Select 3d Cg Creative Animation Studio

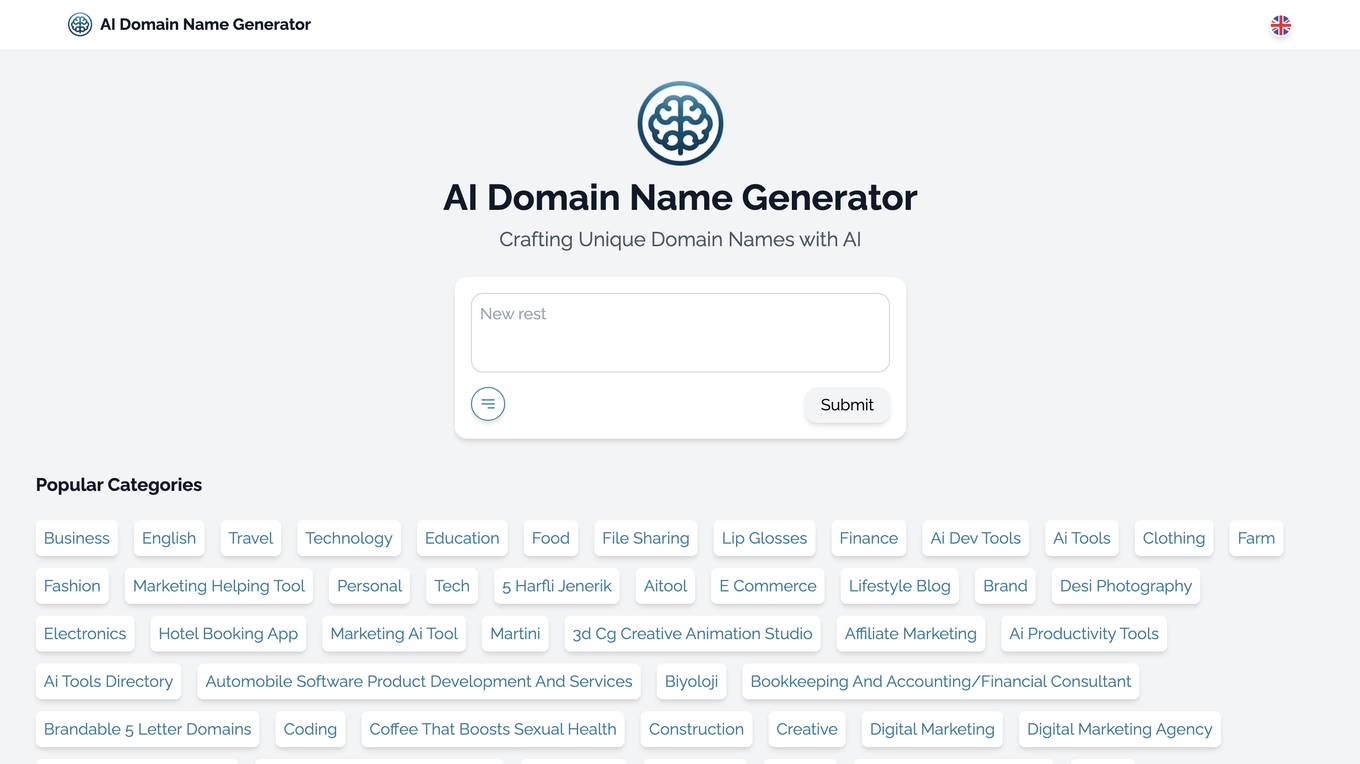point(693,634)
